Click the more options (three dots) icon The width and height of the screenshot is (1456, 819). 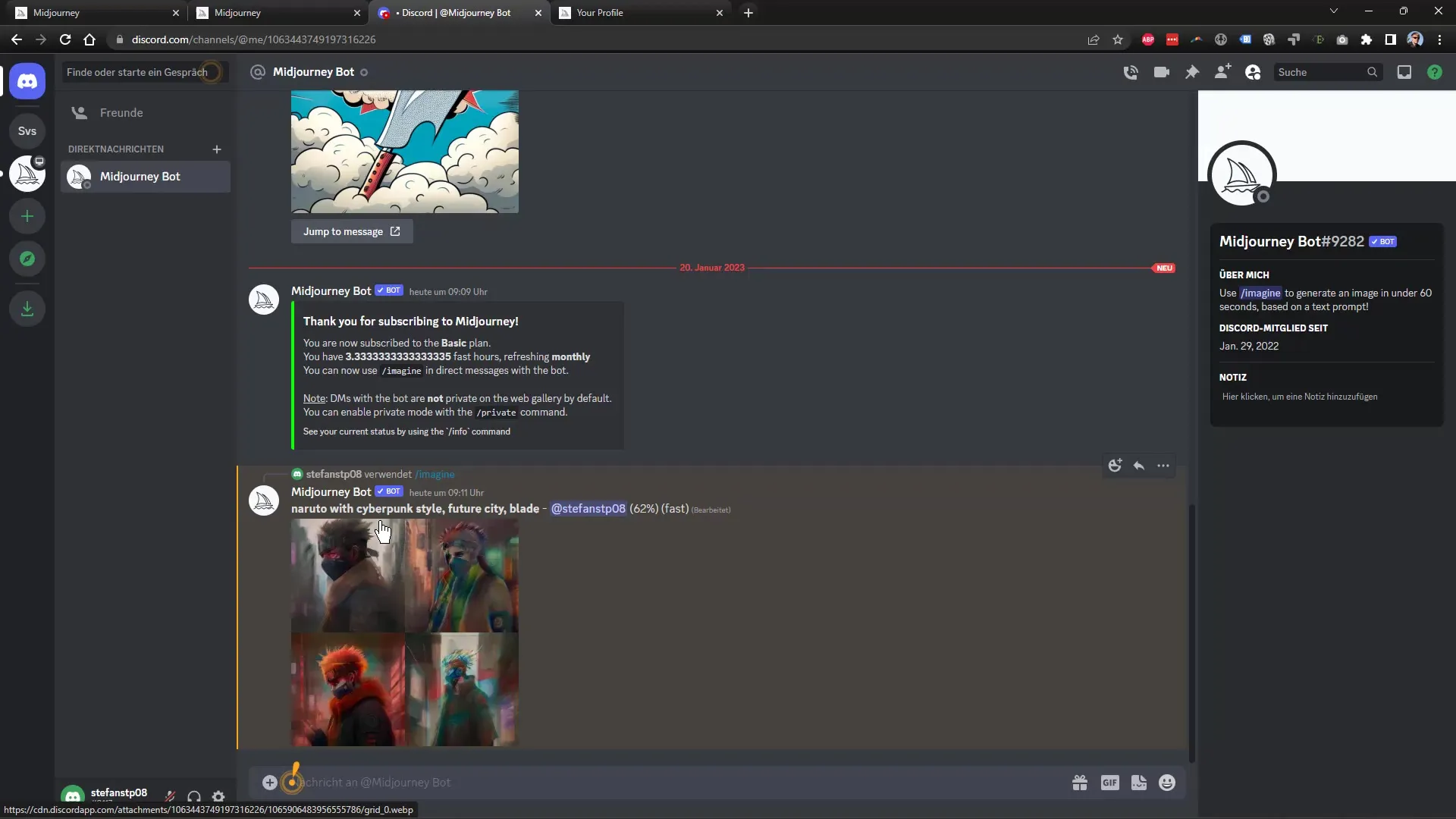point(1163,465)
